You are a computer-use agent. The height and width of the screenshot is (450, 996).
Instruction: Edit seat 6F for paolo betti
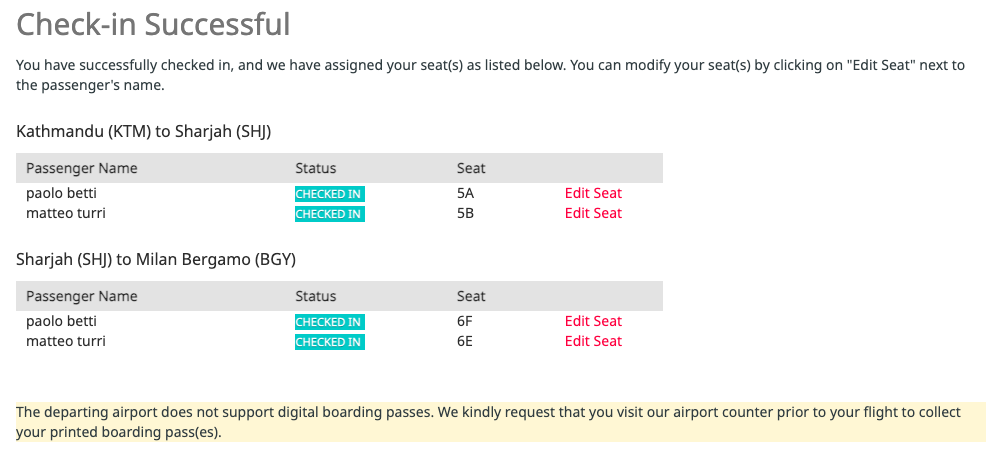[x=593, y=322]
